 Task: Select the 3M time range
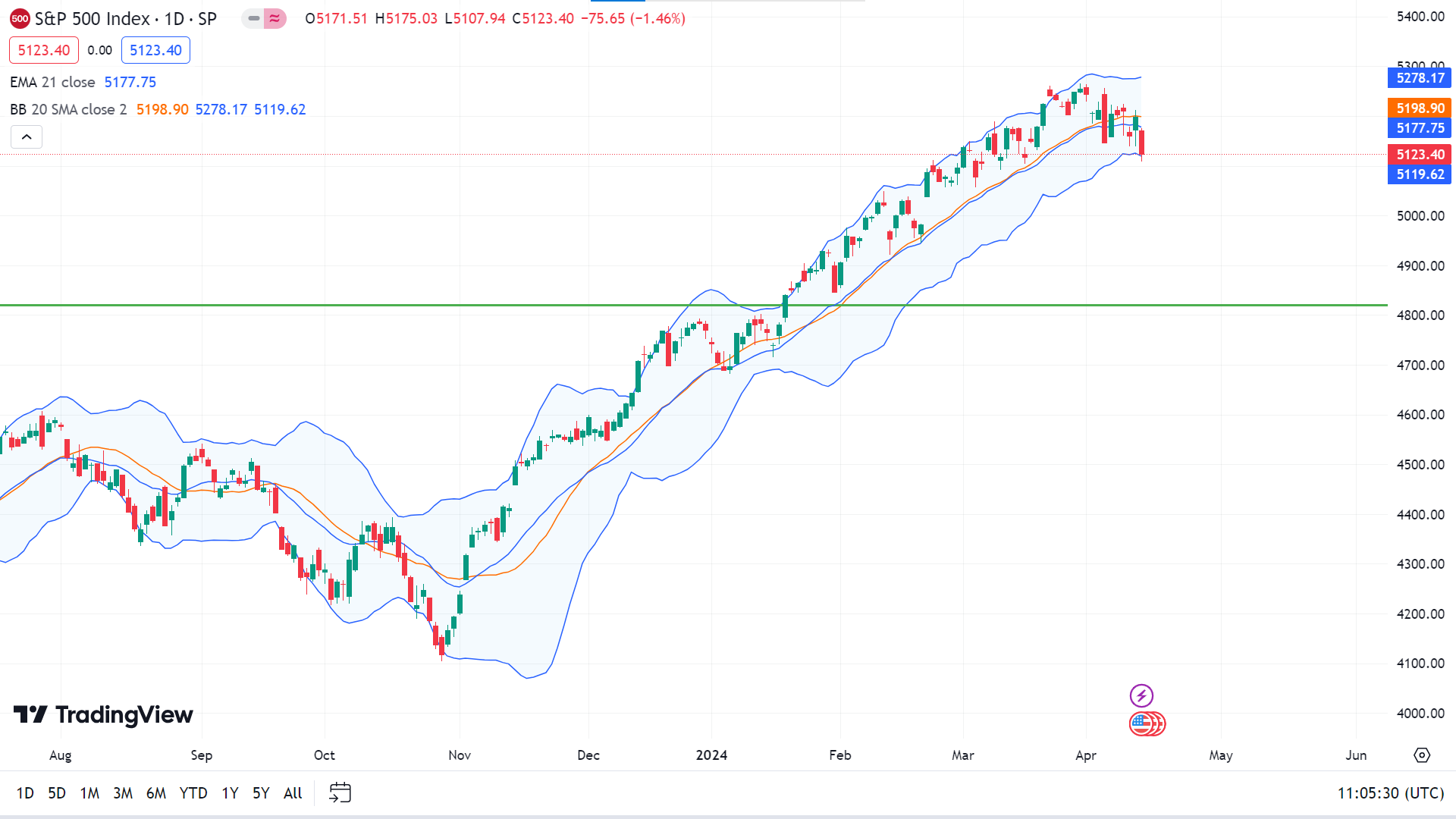(123, 793)
